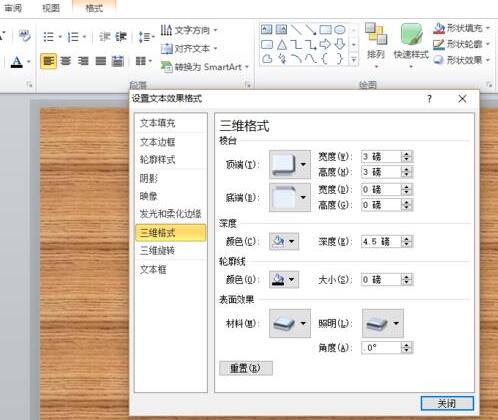Viewport: 498px width, 420px height.
Task: Select the isosceles triangle shape
Action: point(282,44)
